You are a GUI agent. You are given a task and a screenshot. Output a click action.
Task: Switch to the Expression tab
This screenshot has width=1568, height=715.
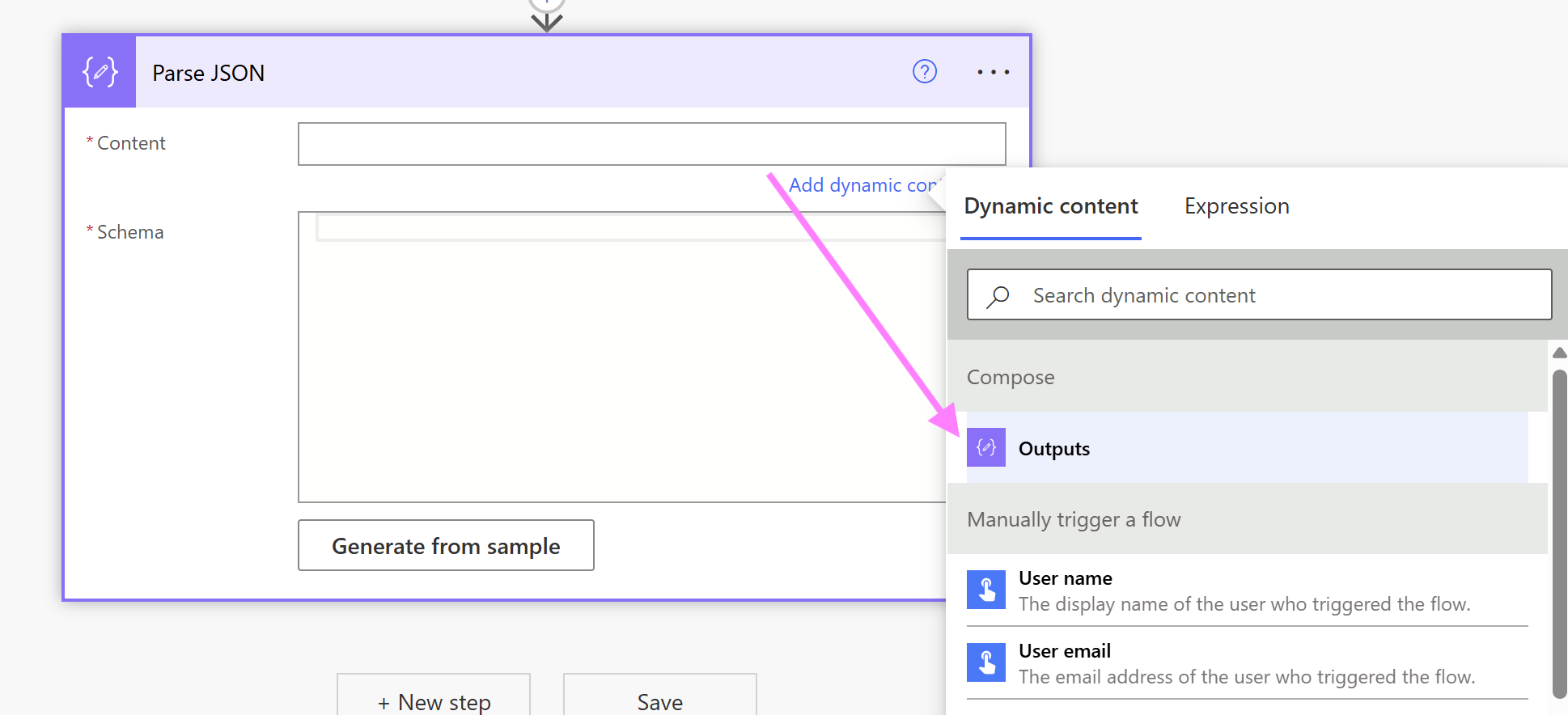pos(1236,207)
